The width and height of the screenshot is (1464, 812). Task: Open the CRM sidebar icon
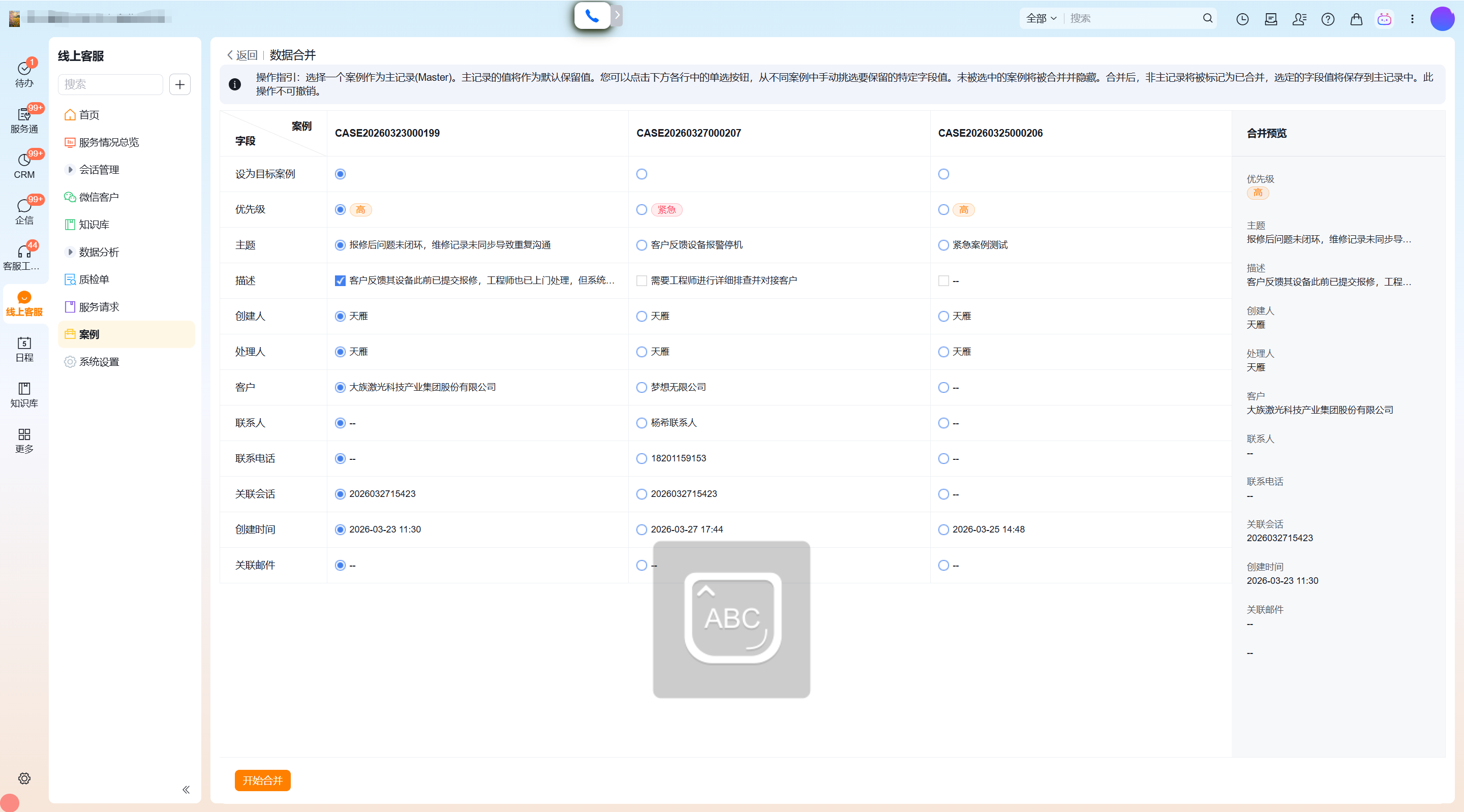click(24, 165)
